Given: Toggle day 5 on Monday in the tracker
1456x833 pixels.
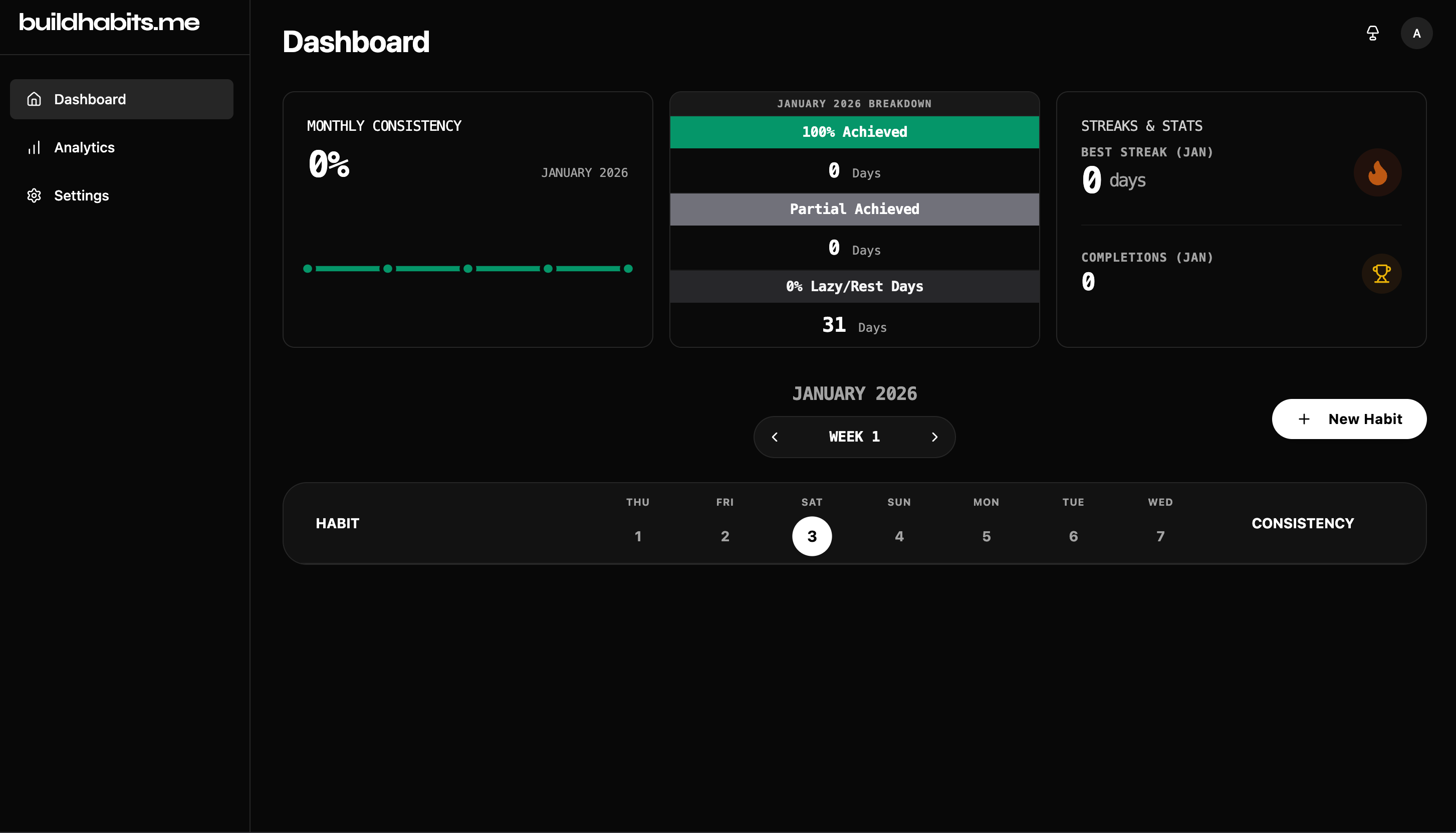Looking at the screenshot, I should pos(986,536).
